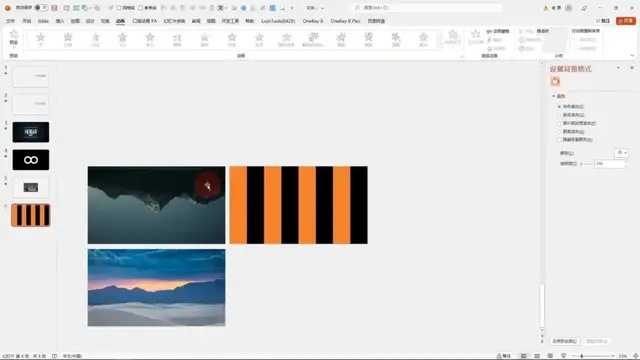Select slide 4 infinity symbol thumbnail
Screen dimensions: 640x360
point(31,160)
